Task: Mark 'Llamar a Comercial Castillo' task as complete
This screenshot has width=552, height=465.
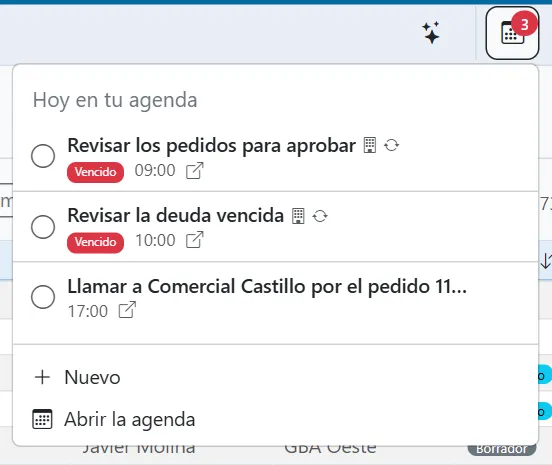Action: 43,297
